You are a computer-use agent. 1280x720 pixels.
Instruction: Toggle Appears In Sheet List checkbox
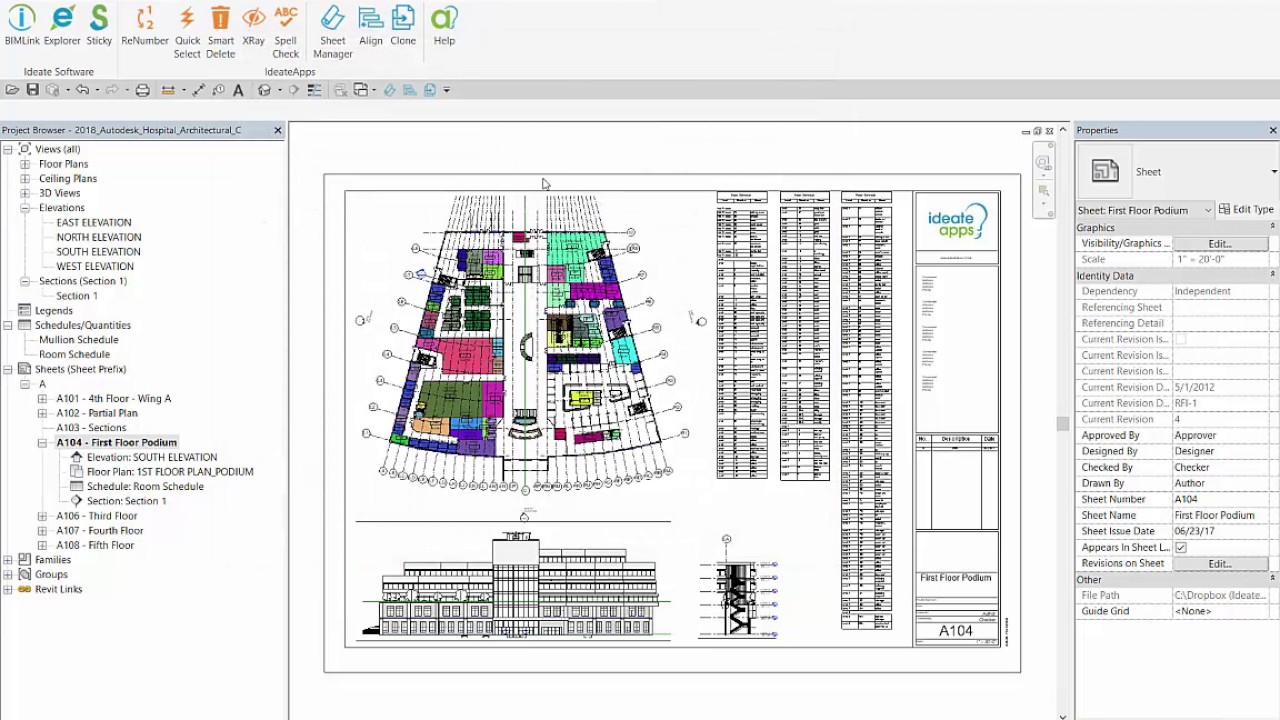pyautogui.click(x=1181, y=547)
